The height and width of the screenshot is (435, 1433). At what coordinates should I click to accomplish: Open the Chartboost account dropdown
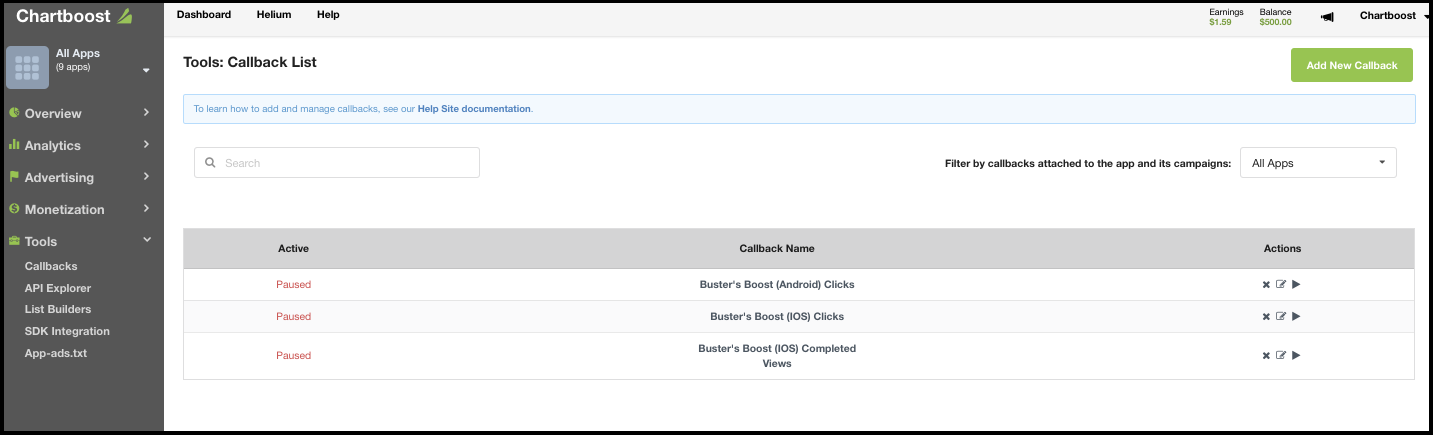pos(1394,16)
